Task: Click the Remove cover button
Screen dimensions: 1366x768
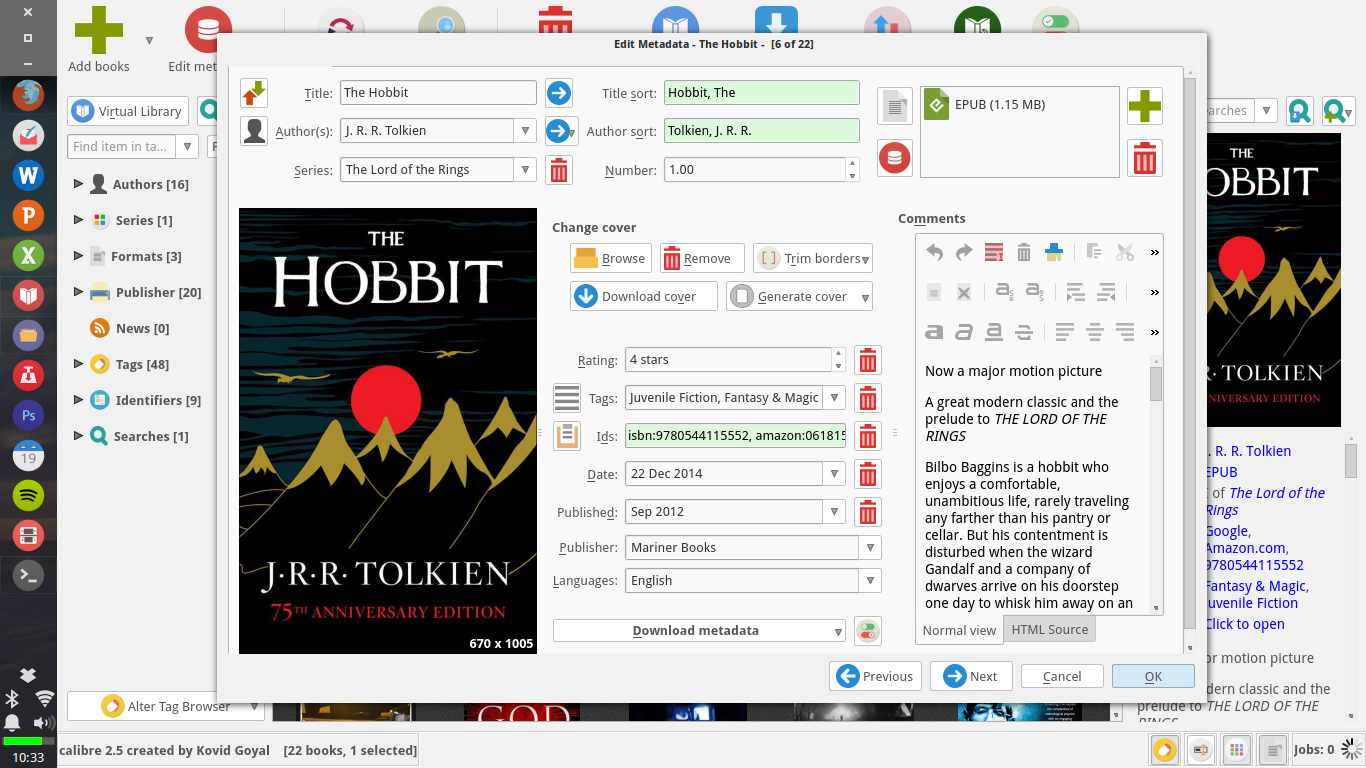Action: (x=702, y=258)
